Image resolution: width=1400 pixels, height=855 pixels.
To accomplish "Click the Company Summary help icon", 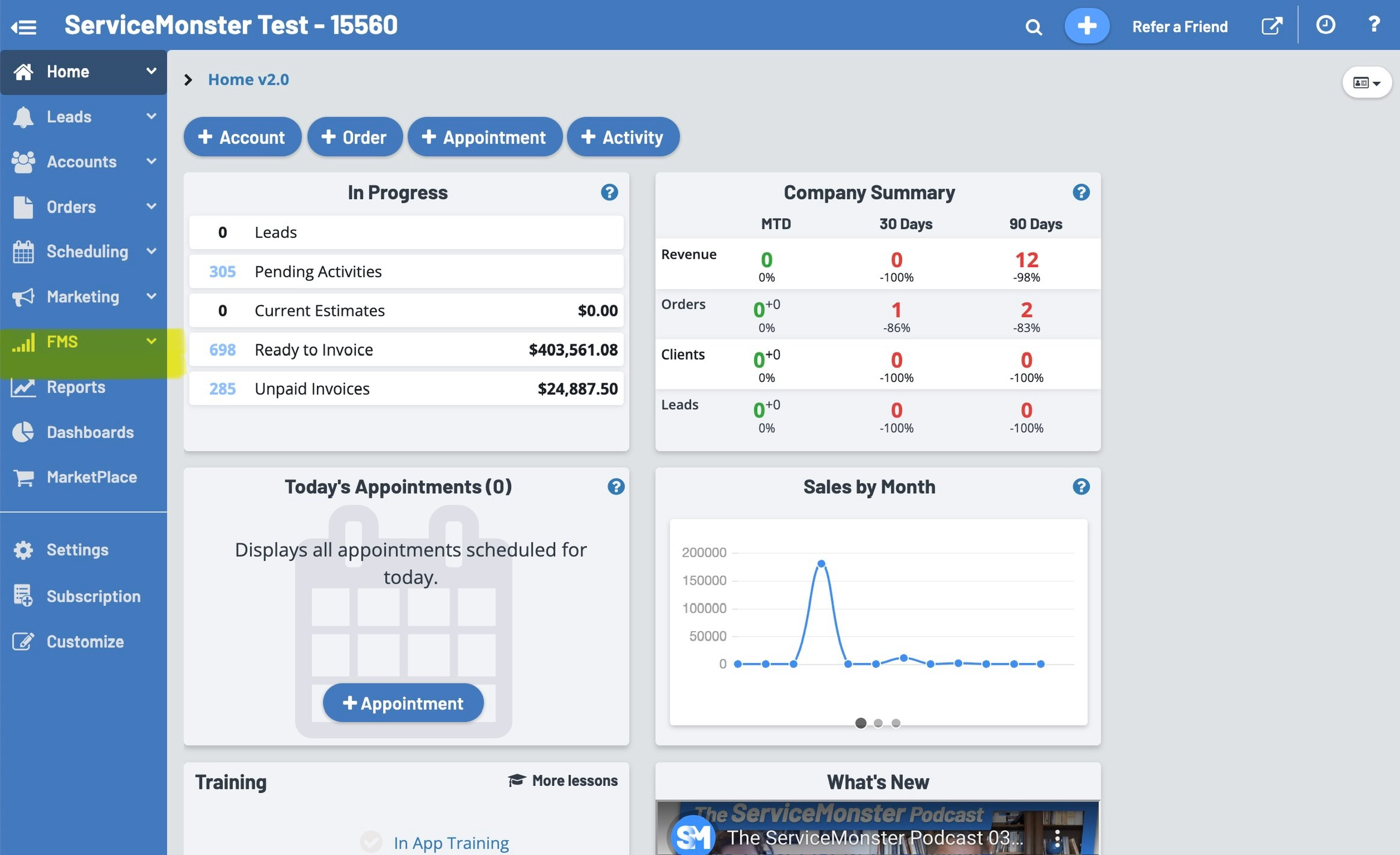I will point(1081,192).
